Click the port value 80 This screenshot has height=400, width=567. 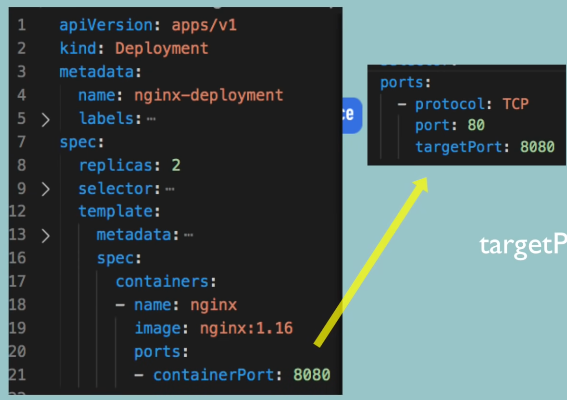click(476, 125)
